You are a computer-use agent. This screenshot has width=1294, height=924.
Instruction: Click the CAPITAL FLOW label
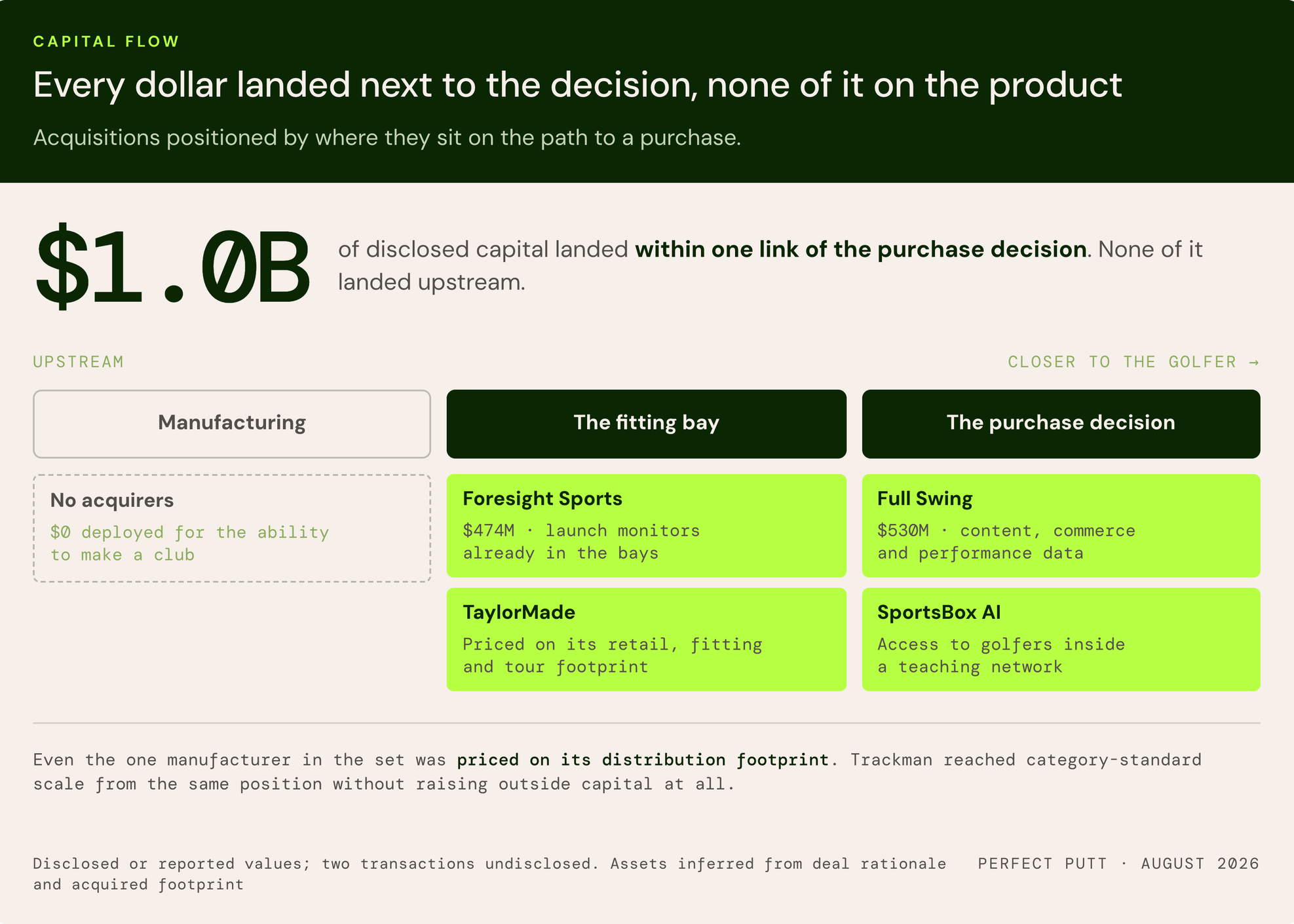click(106, 41)
